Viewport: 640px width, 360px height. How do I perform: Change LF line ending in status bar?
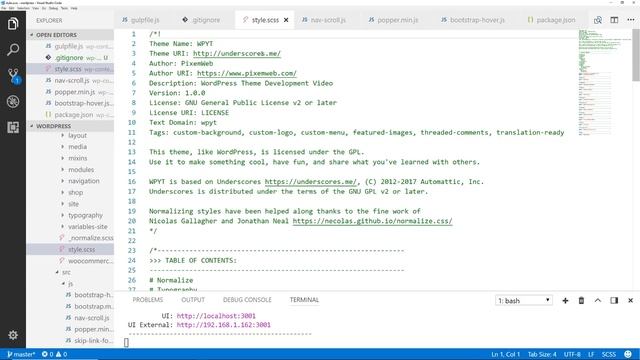click(x=591, y=354)
